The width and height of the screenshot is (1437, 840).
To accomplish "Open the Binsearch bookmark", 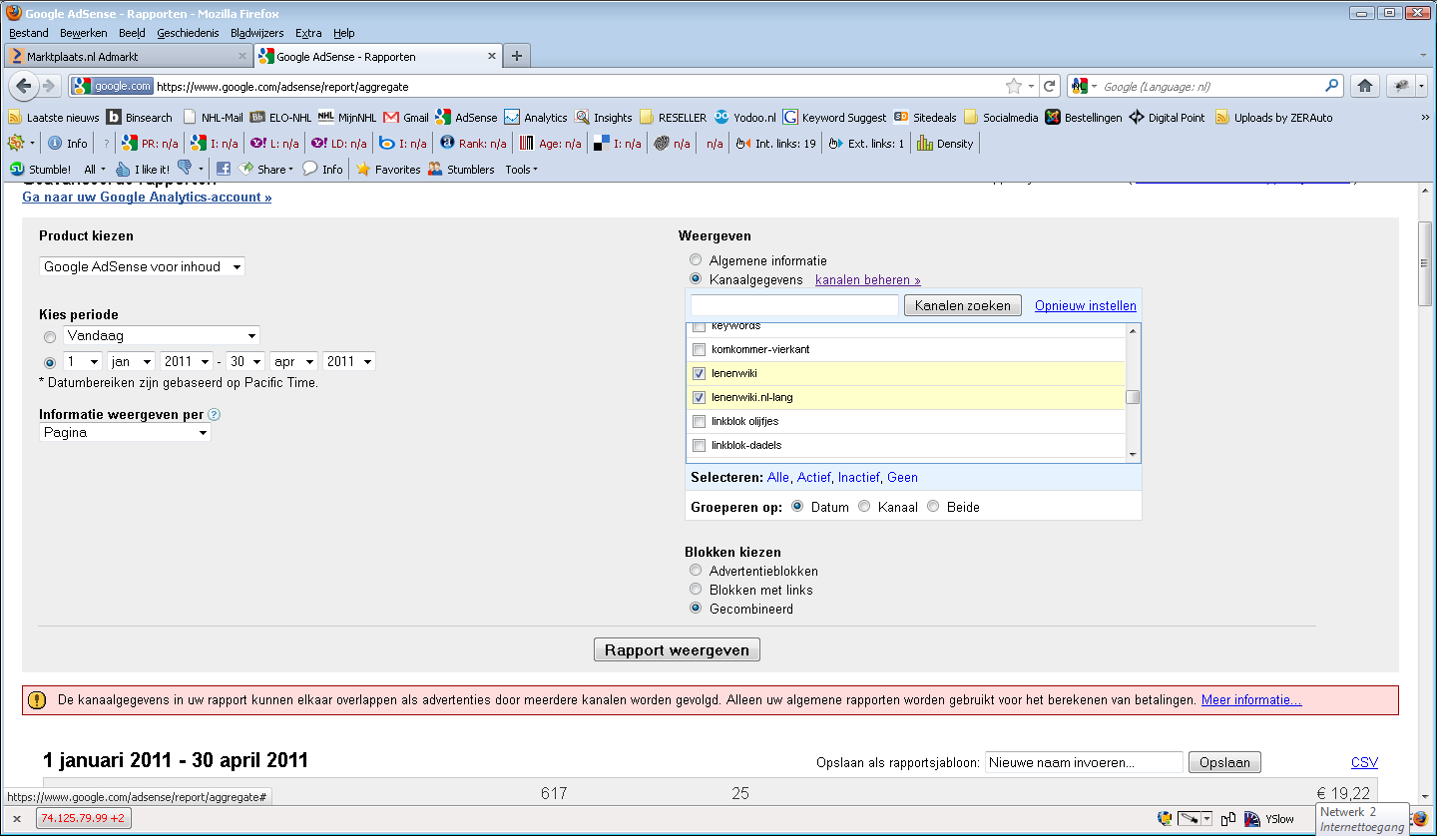I will click(x=140, y=117).
